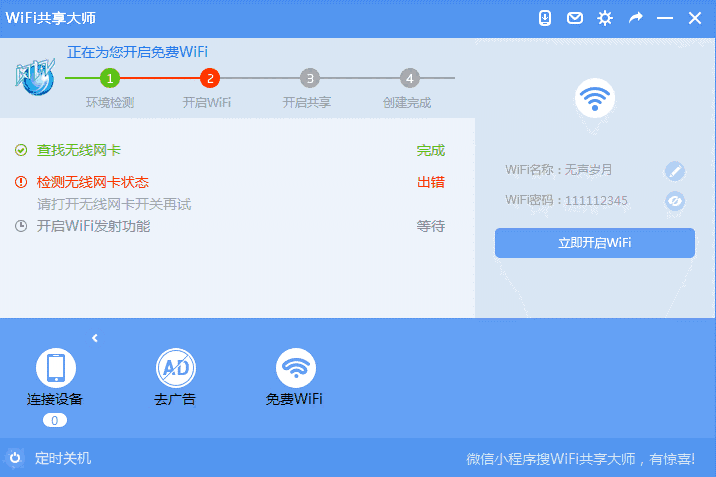Select 开启WiFi发射功能 row text
This screenshot has width=716, height=477.
point(94,226)
